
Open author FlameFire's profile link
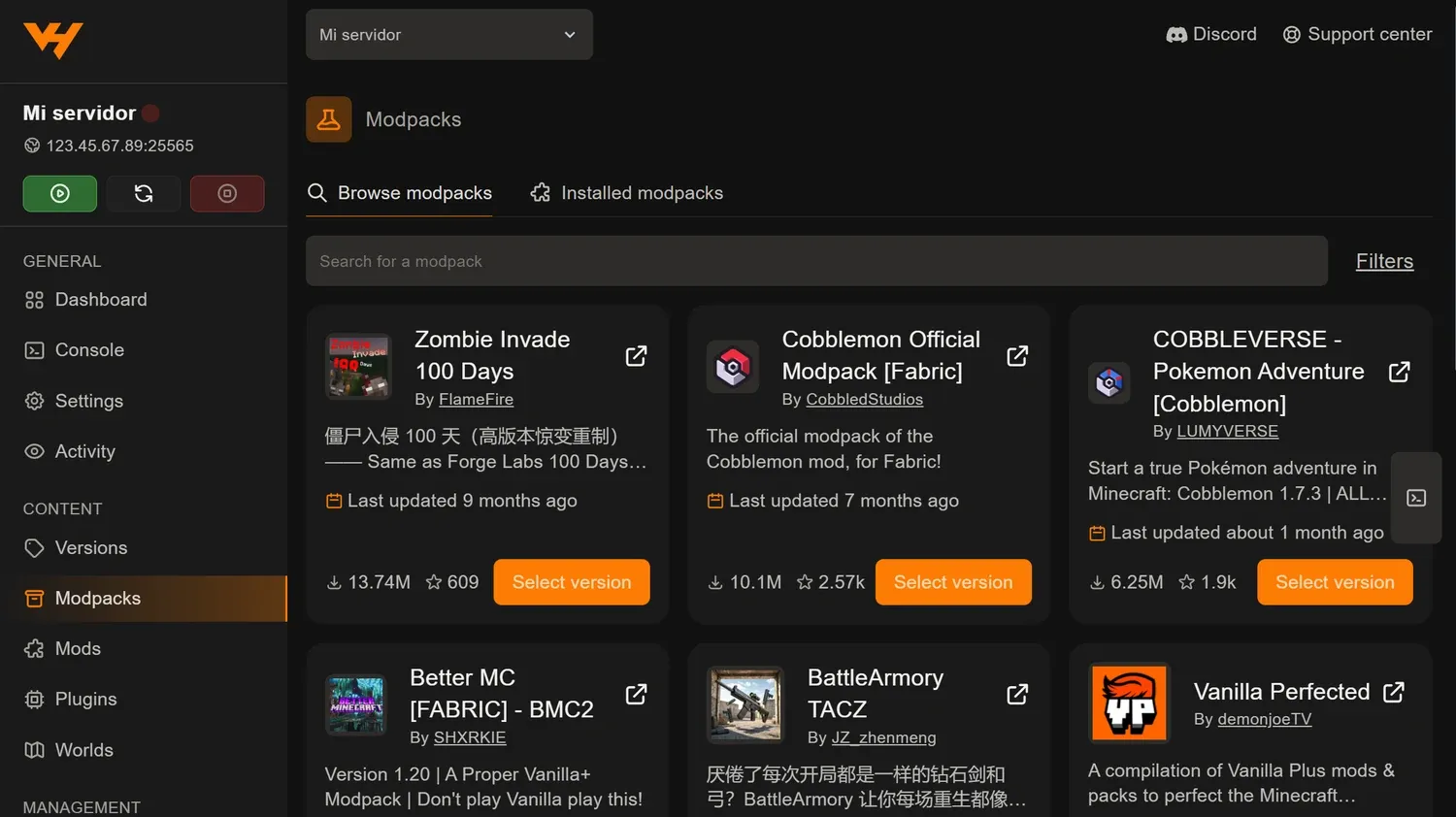476,400
